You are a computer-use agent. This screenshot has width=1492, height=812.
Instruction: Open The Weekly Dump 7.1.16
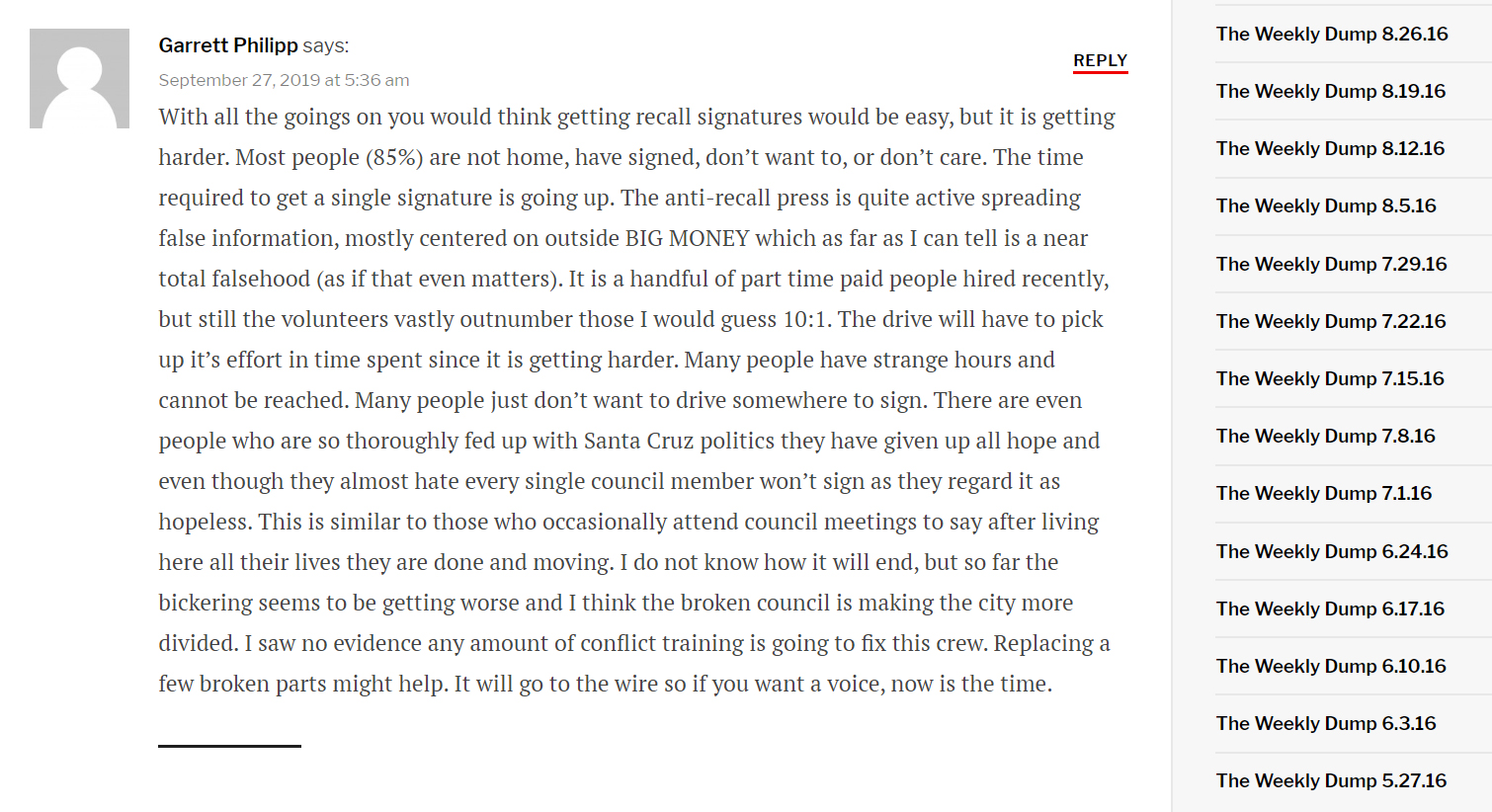pos(1323,493)
